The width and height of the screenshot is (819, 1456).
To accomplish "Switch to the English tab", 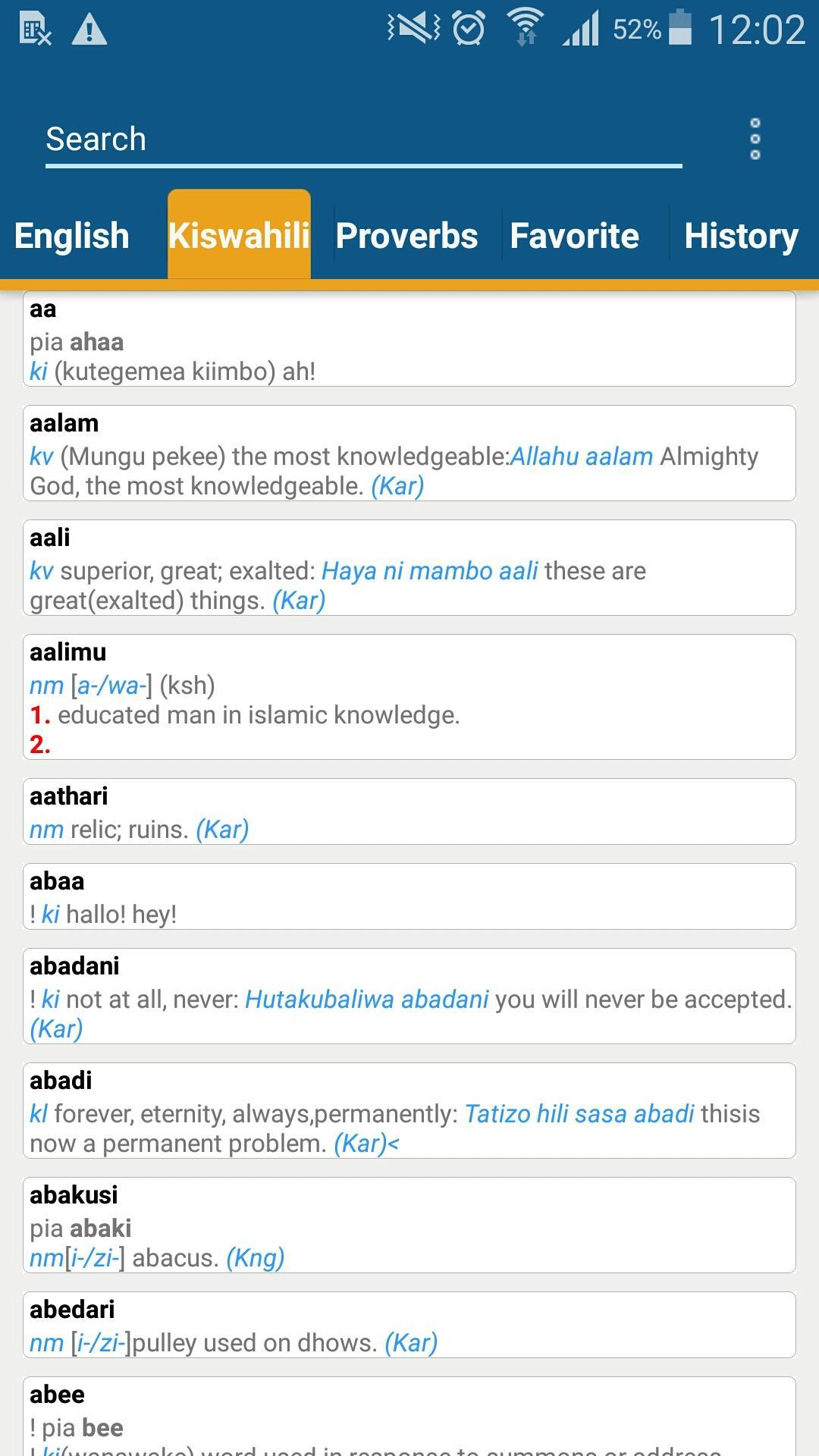I will click(72, 235).
